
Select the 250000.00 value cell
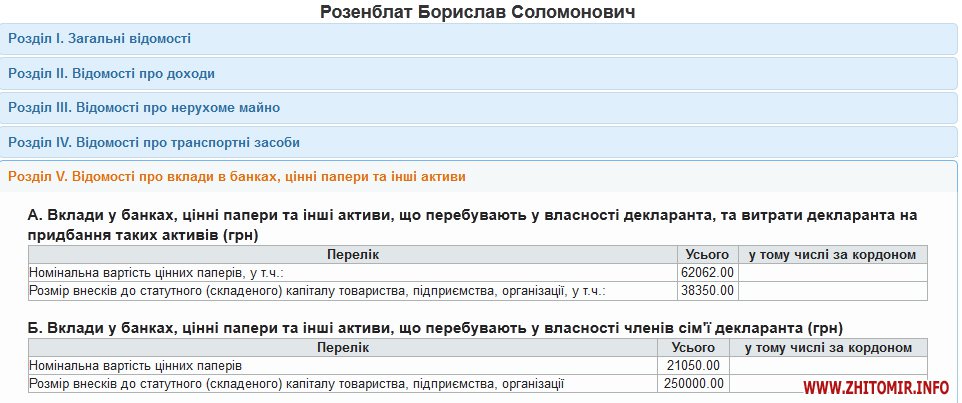click(693, 383)
